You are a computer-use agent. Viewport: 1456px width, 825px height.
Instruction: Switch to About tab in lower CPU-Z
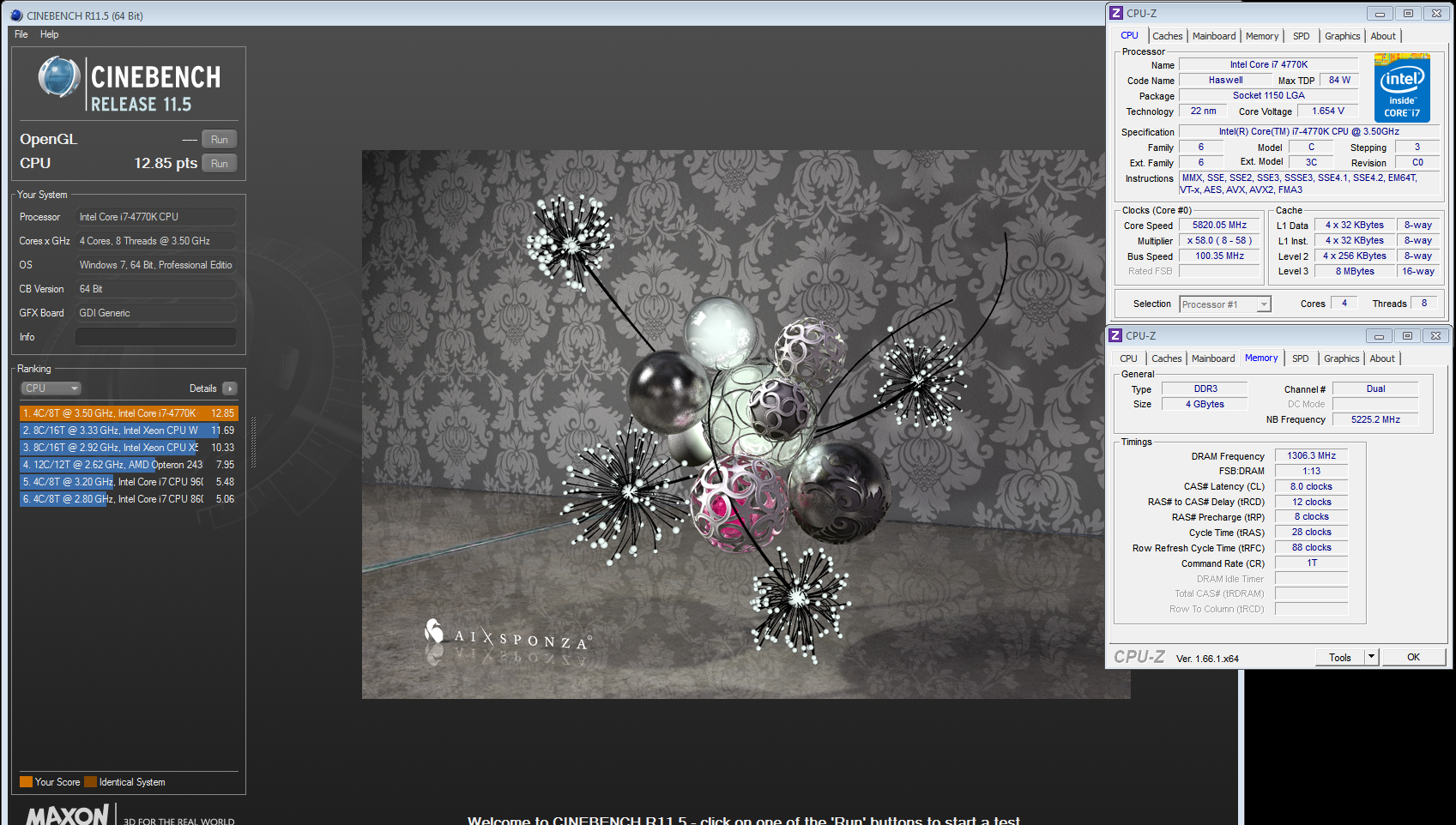coord(1382,358)
